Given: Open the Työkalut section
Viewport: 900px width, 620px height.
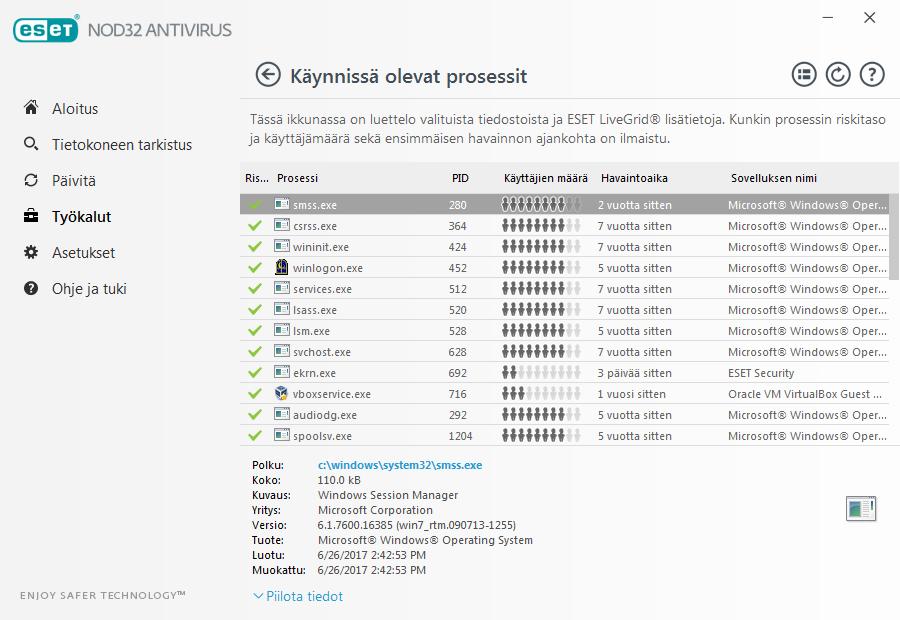Looking at the screenshot, I should (82, 217).
